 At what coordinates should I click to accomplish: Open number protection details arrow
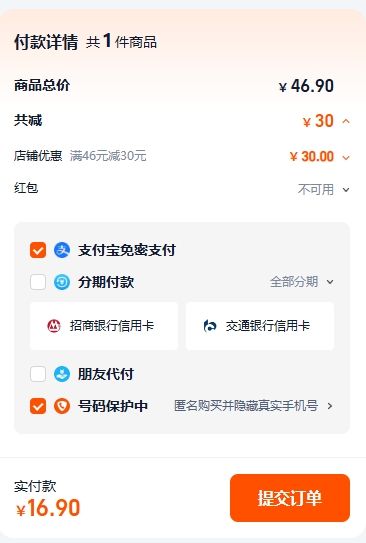point(330,406)
